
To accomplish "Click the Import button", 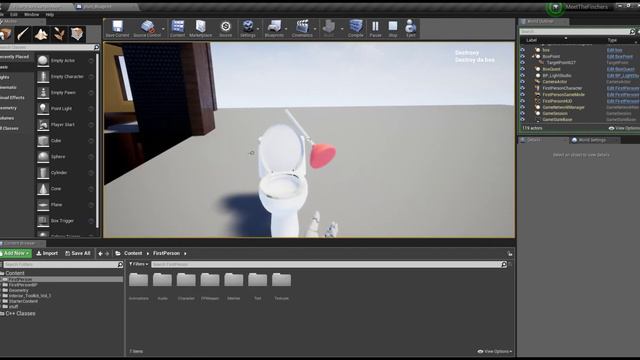I will [47, 253].
